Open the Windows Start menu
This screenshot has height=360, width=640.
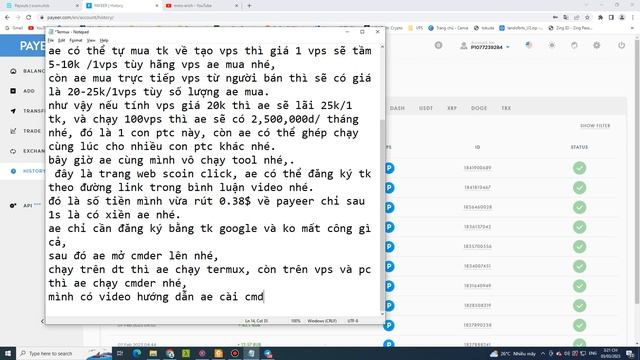point(8,353)
